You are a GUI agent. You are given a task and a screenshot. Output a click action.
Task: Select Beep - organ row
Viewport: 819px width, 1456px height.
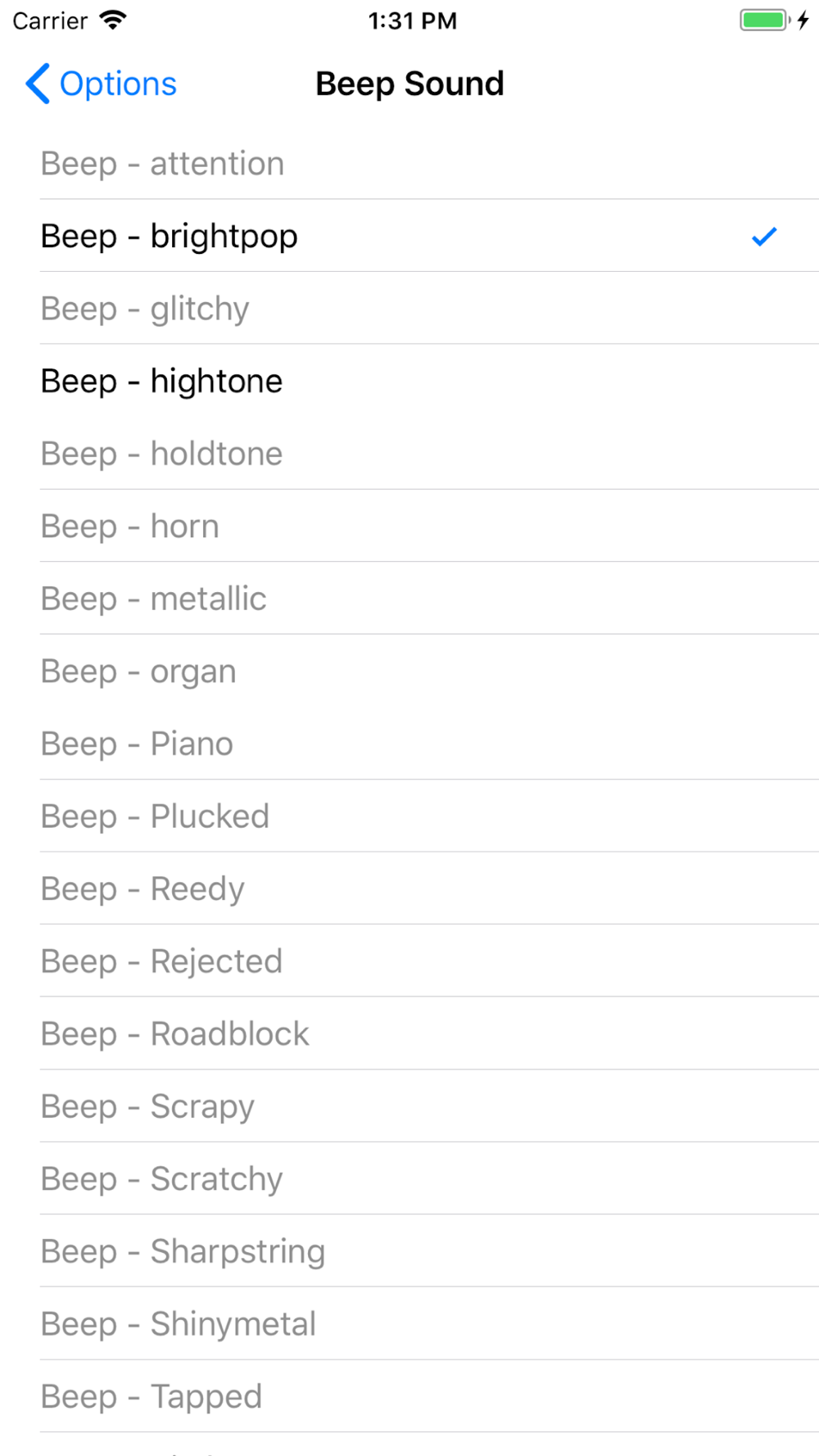pos(409,671)
